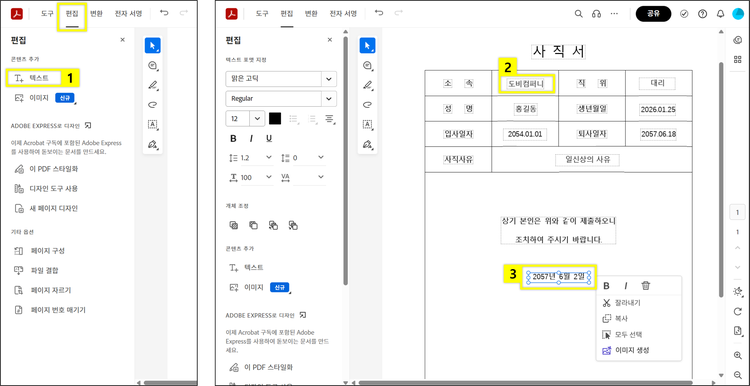Click the document's vertical scrollbar
The width and height of the screenshot is (750, 386).
[722, 179]
